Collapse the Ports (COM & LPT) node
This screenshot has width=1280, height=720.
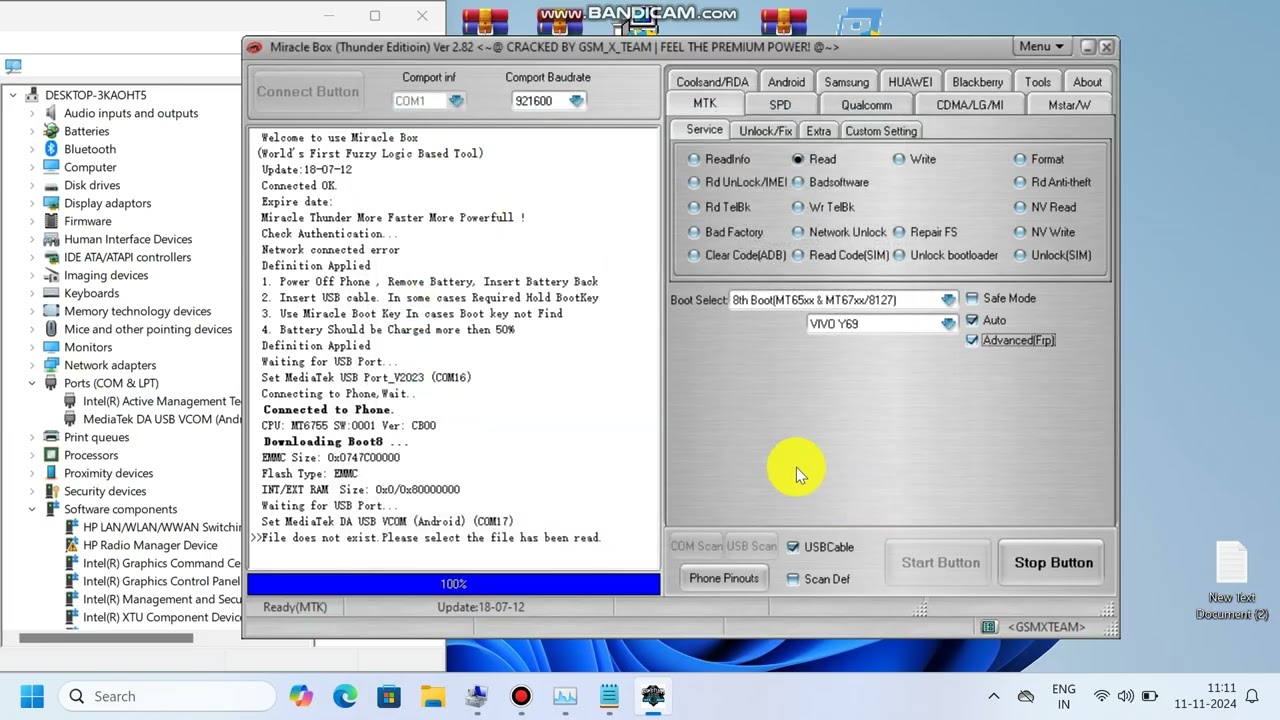tap(32, 383)
